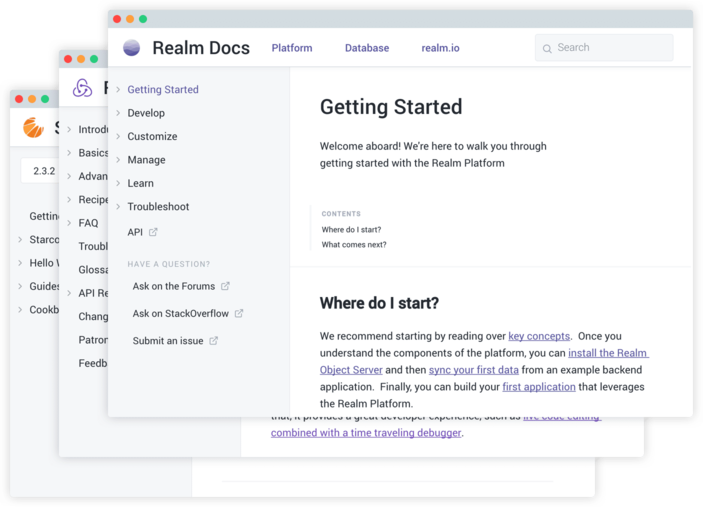The image size is (703, 507).
Task: Open the sync your first data link
Action: pos(473,370)
